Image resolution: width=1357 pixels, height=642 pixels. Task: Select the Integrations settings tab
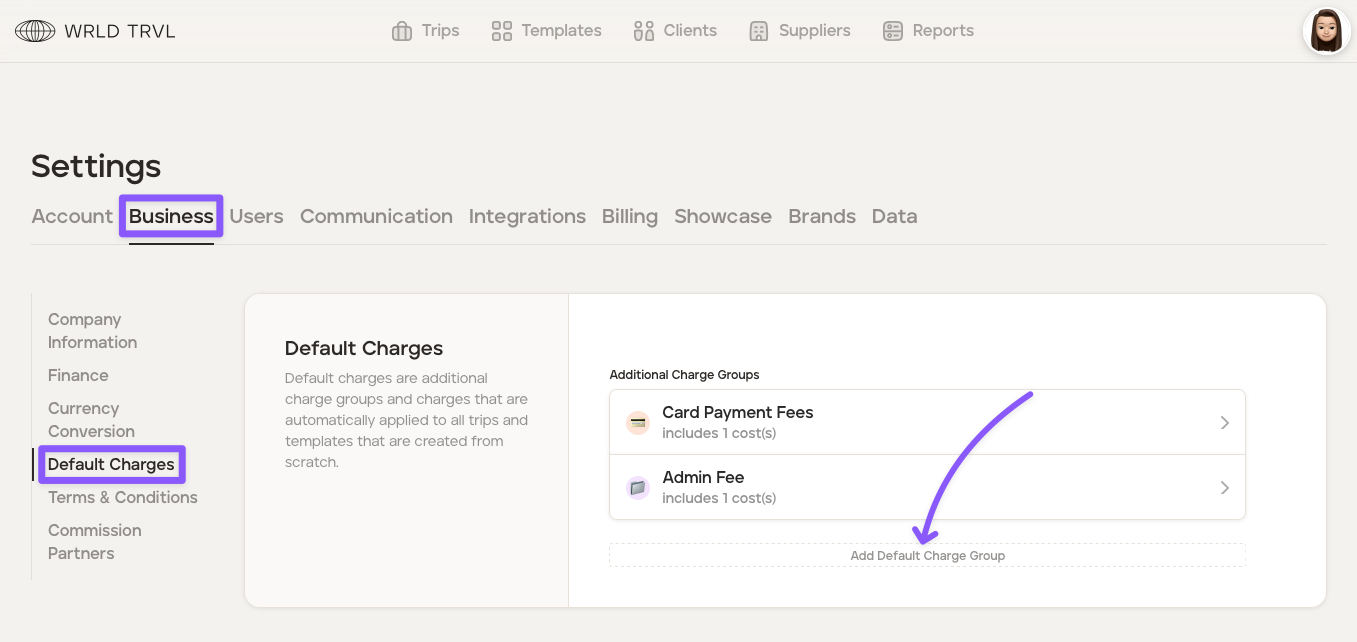click(527, 216)
